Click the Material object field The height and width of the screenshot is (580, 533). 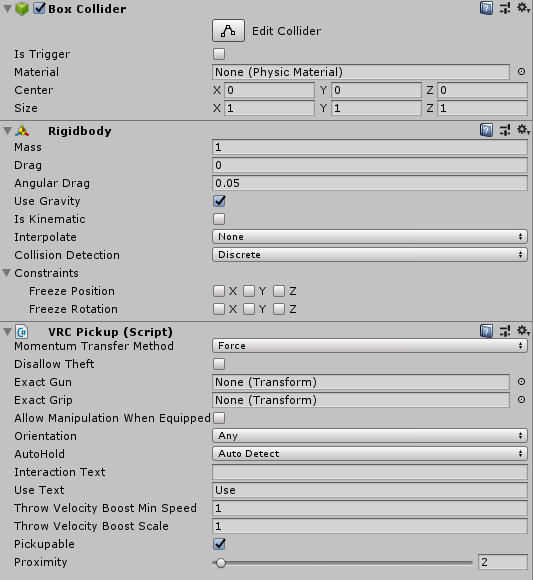coord(361,72)
